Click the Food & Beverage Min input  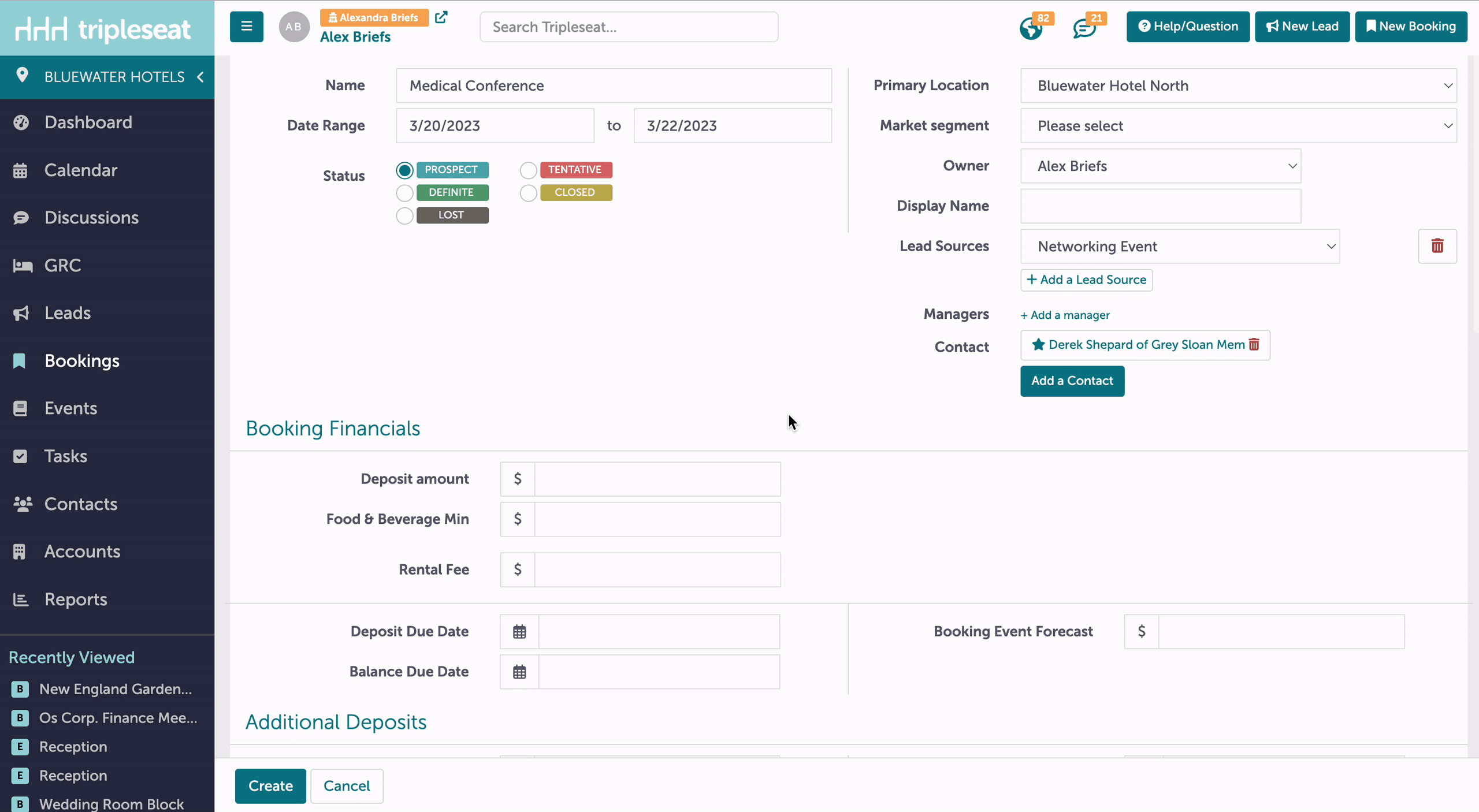[x=657, y=519]
